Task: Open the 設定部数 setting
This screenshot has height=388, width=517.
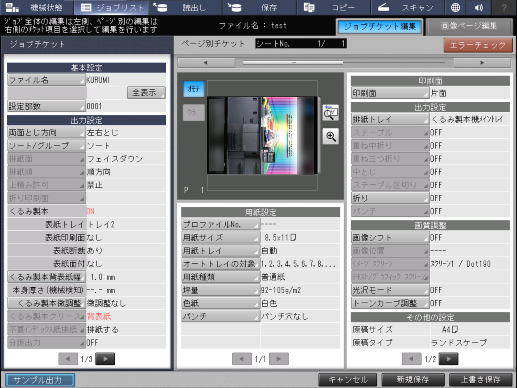Action: pos(46,106)
